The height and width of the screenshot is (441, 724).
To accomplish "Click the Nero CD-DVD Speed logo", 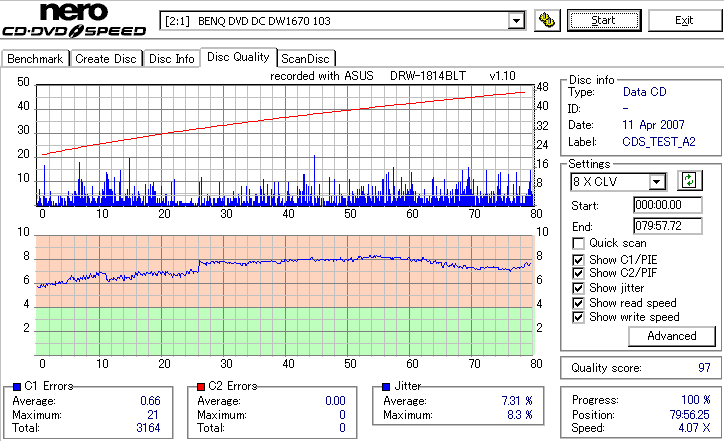I will coord(74,20).
